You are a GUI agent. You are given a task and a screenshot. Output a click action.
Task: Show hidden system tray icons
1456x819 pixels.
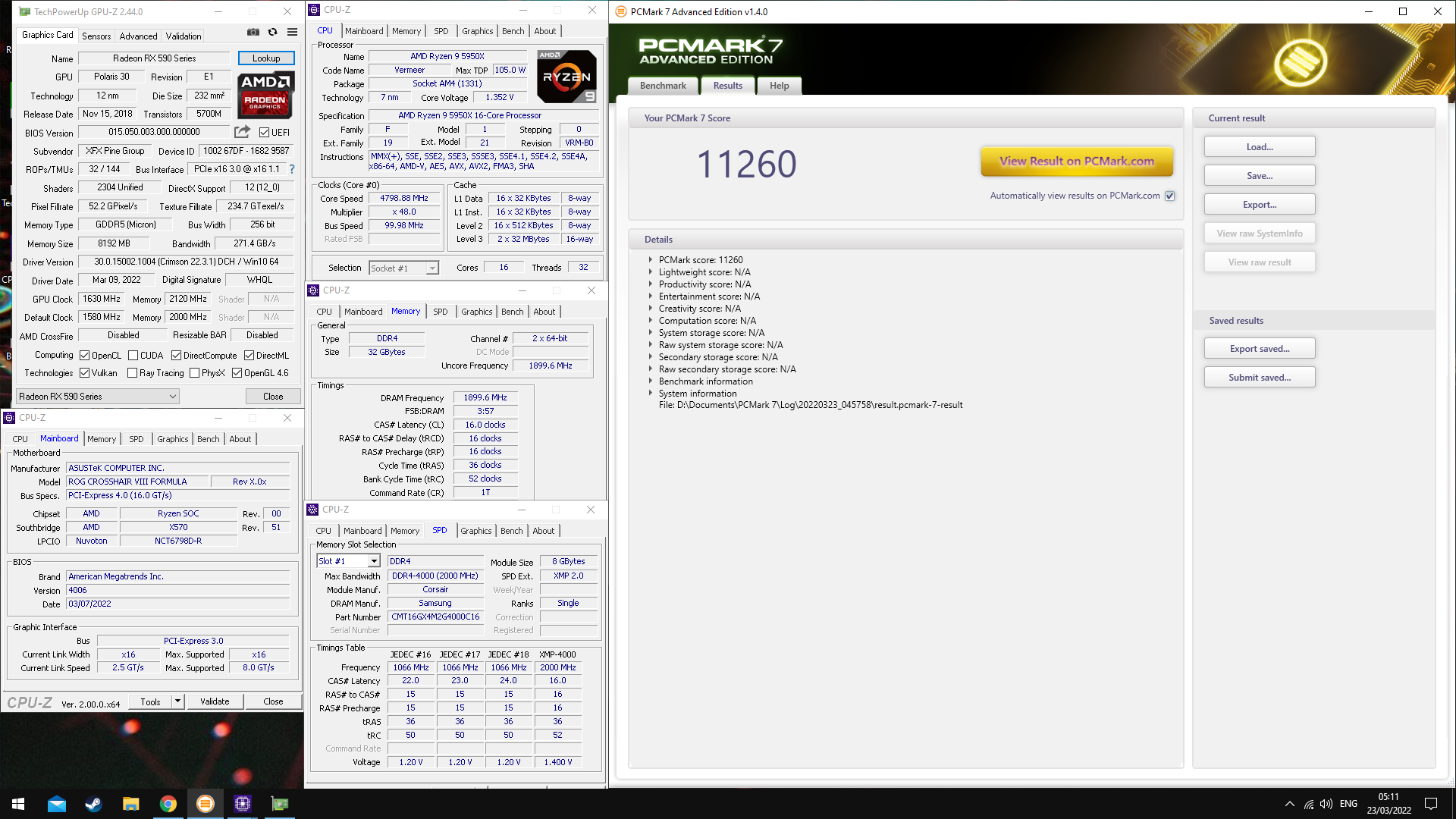[1290, 804]
